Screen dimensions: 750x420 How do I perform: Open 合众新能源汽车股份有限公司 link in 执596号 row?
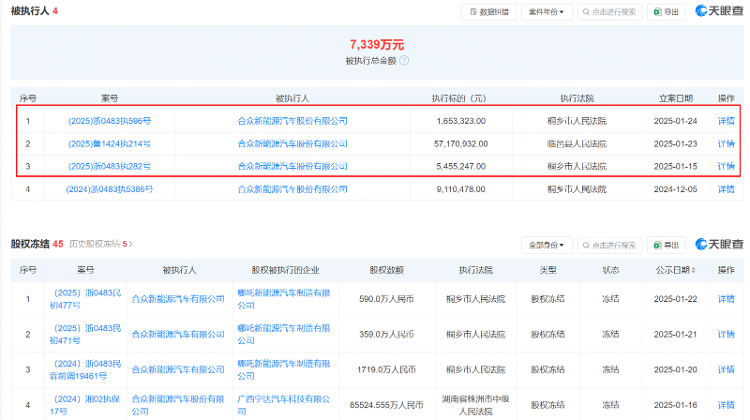292,121
